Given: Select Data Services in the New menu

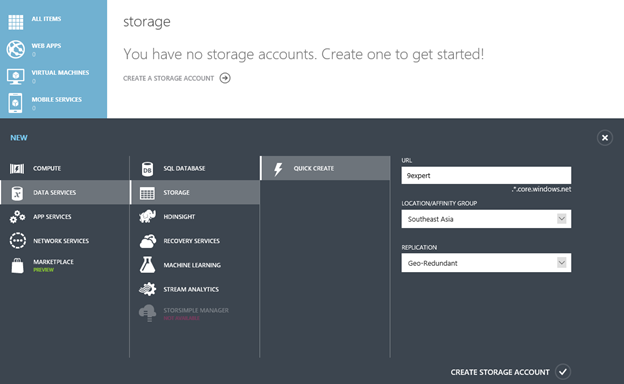Looking at the screenshot, I should point(64,193).
